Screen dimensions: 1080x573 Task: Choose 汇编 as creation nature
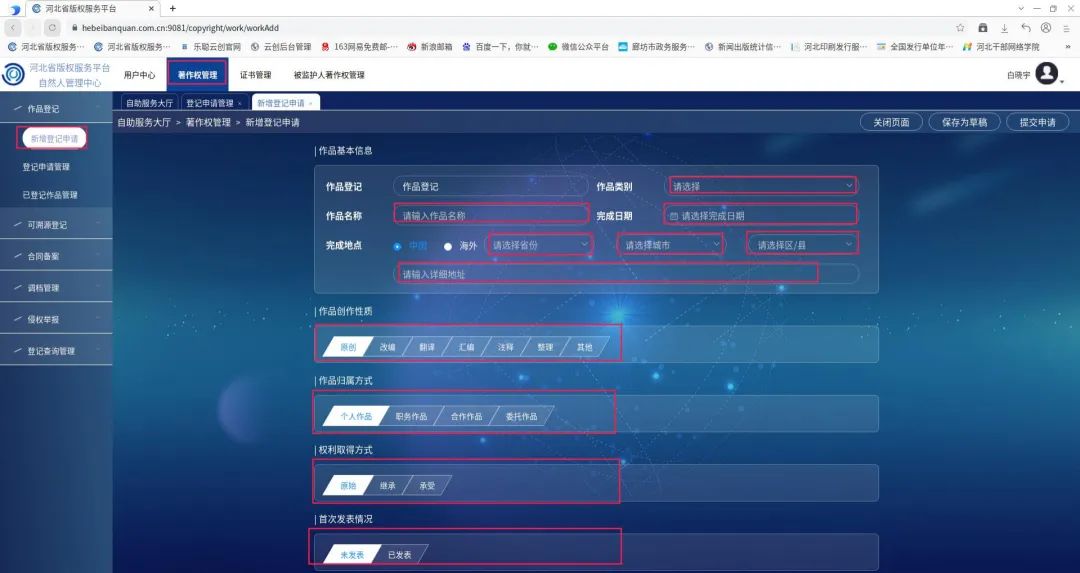[466, 347]
